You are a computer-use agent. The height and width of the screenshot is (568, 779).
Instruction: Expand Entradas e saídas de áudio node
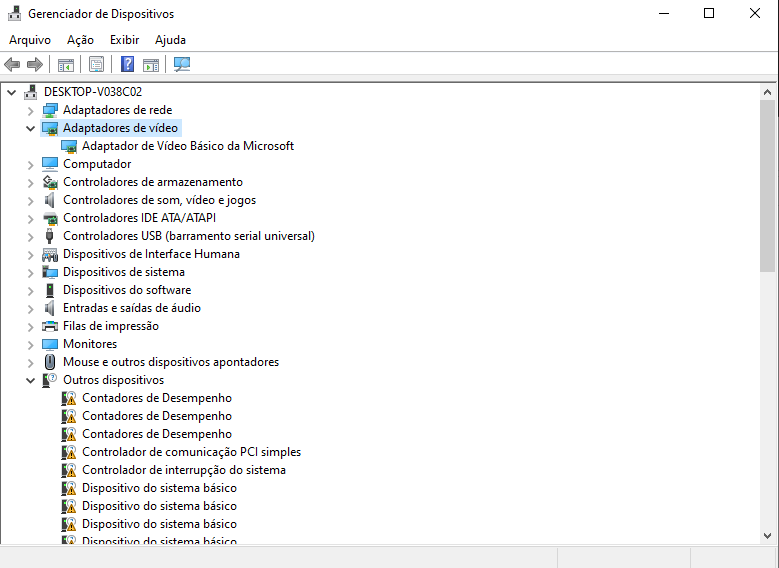[x=31, y=309]
